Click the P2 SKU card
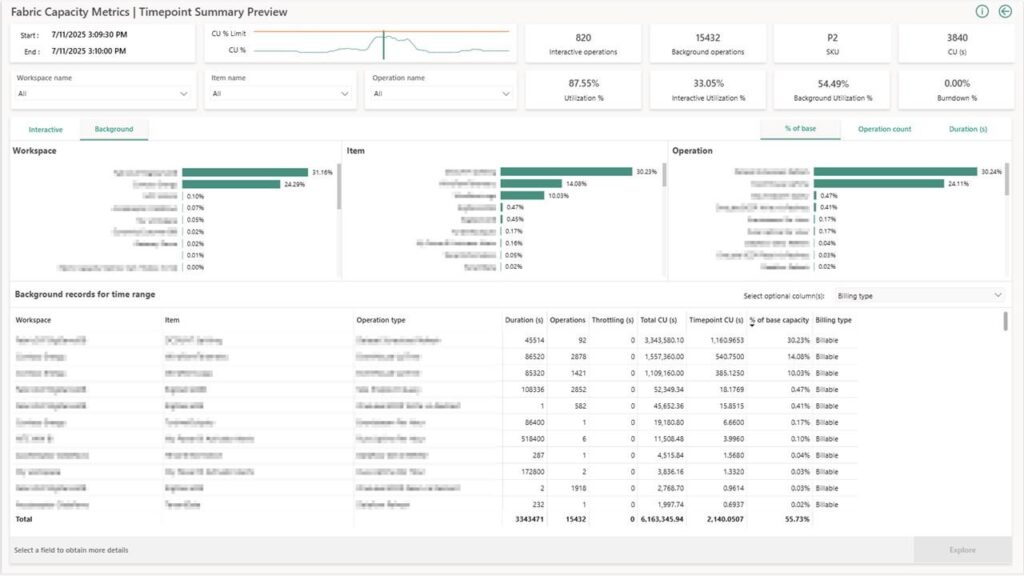The height and width of the screenshot is (576, 1024). [832, 44]
